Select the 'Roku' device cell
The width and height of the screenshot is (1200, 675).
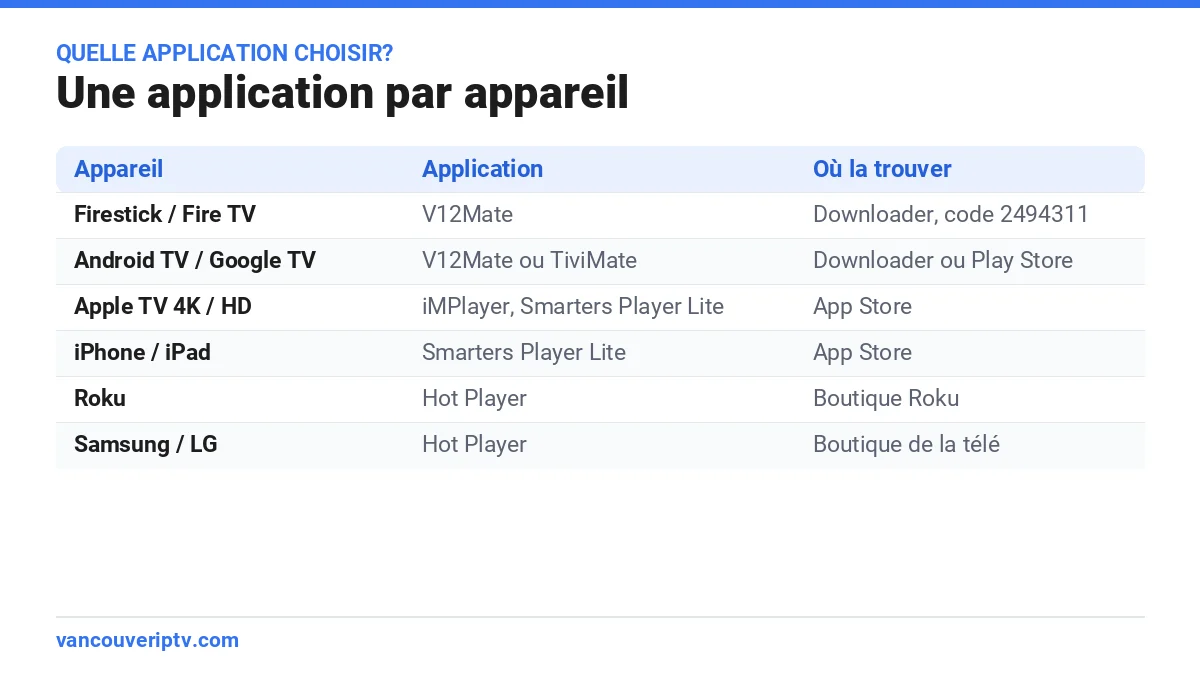coord(100,398)
